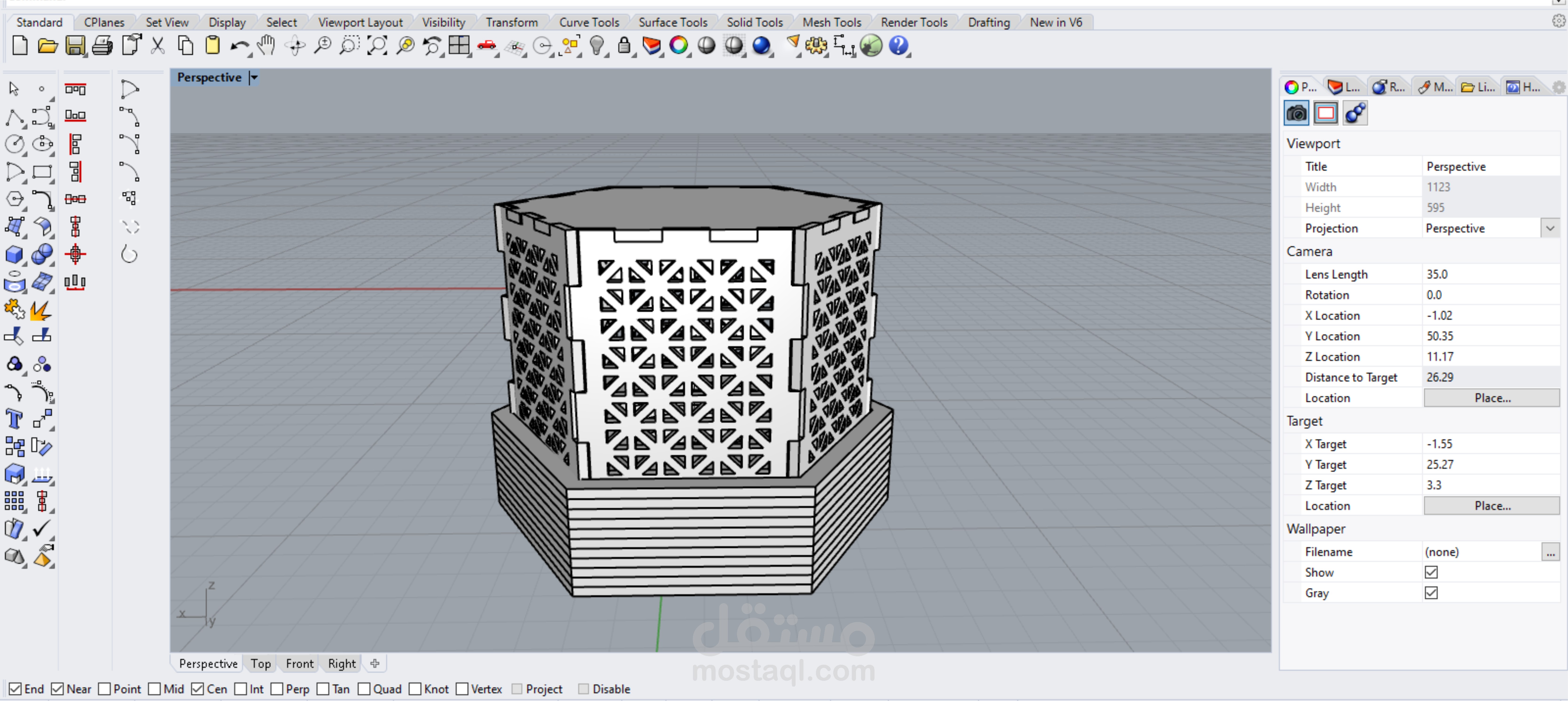1568x701 pixels.
Task: Select the Rectangle tool in left toolbar
Action: pos(42,172)
